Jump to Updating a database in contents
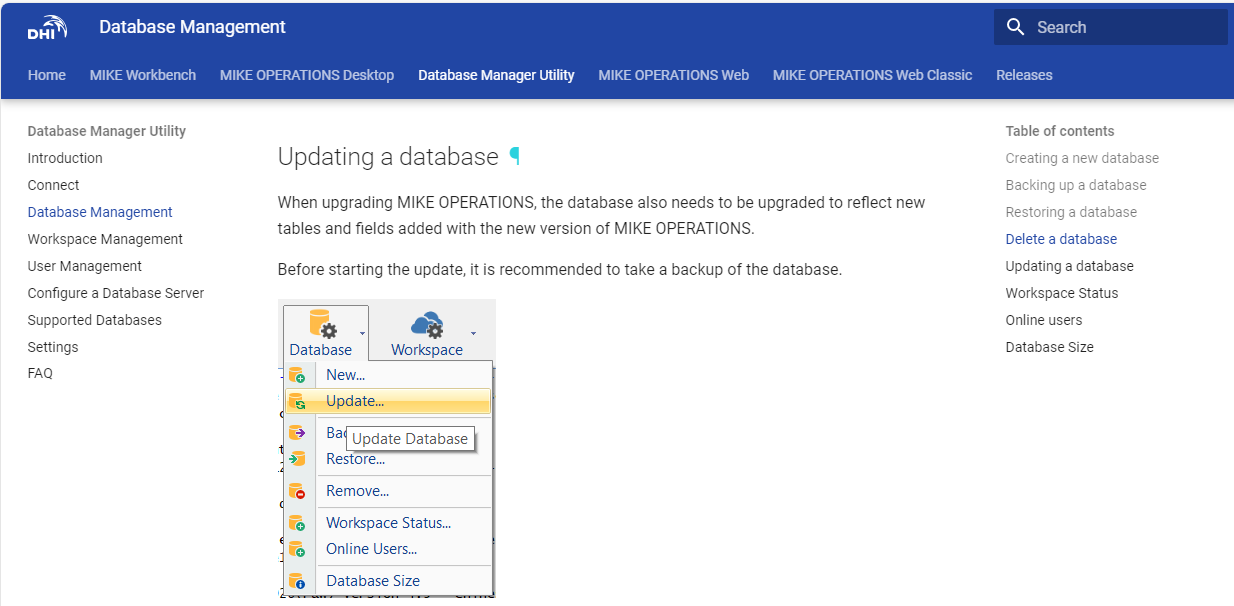This screenshot has height=606, width=1234. point(1070,266)
